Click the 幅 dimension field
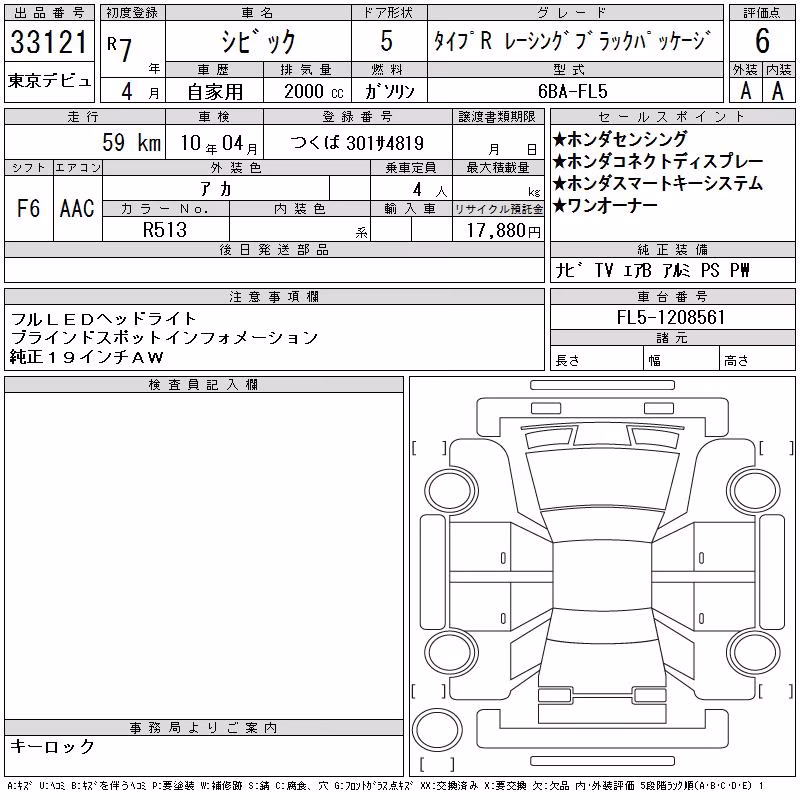800x800 pixels. 682,358
